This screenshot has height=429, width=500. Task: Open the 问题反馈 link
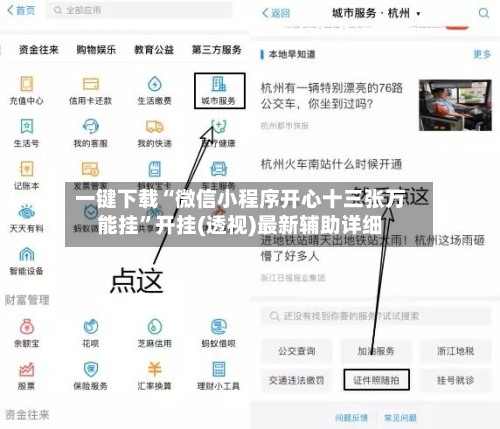pyautogui.click(x=351, y=418)
